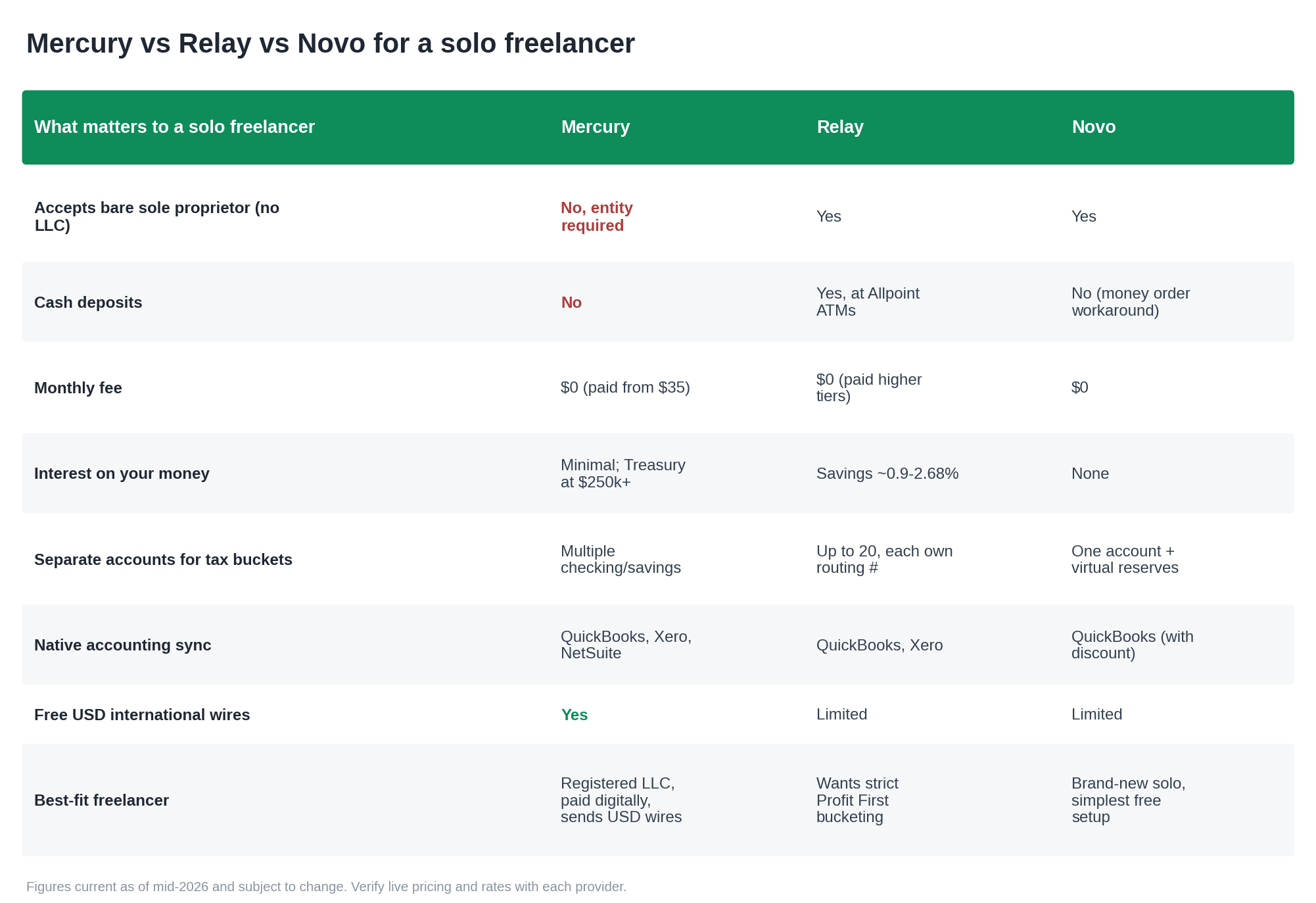The width and height of the screenshot is (1316, 903).
Task: Click Relay's 'Yes' in sole proprietor row
Action: point(828,216)
